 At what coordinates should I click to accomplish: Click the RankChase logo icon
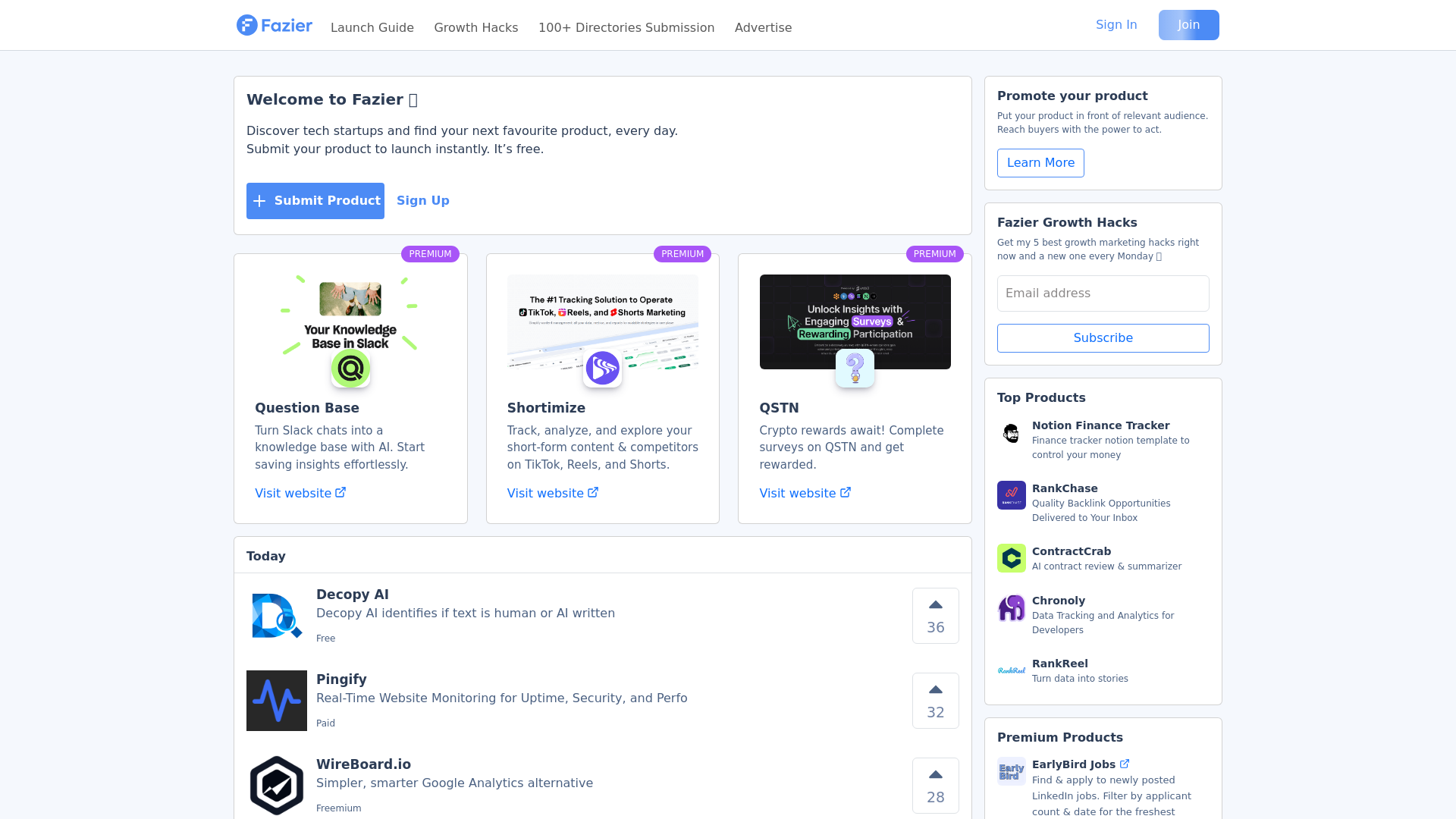[x=1011, y=495]
